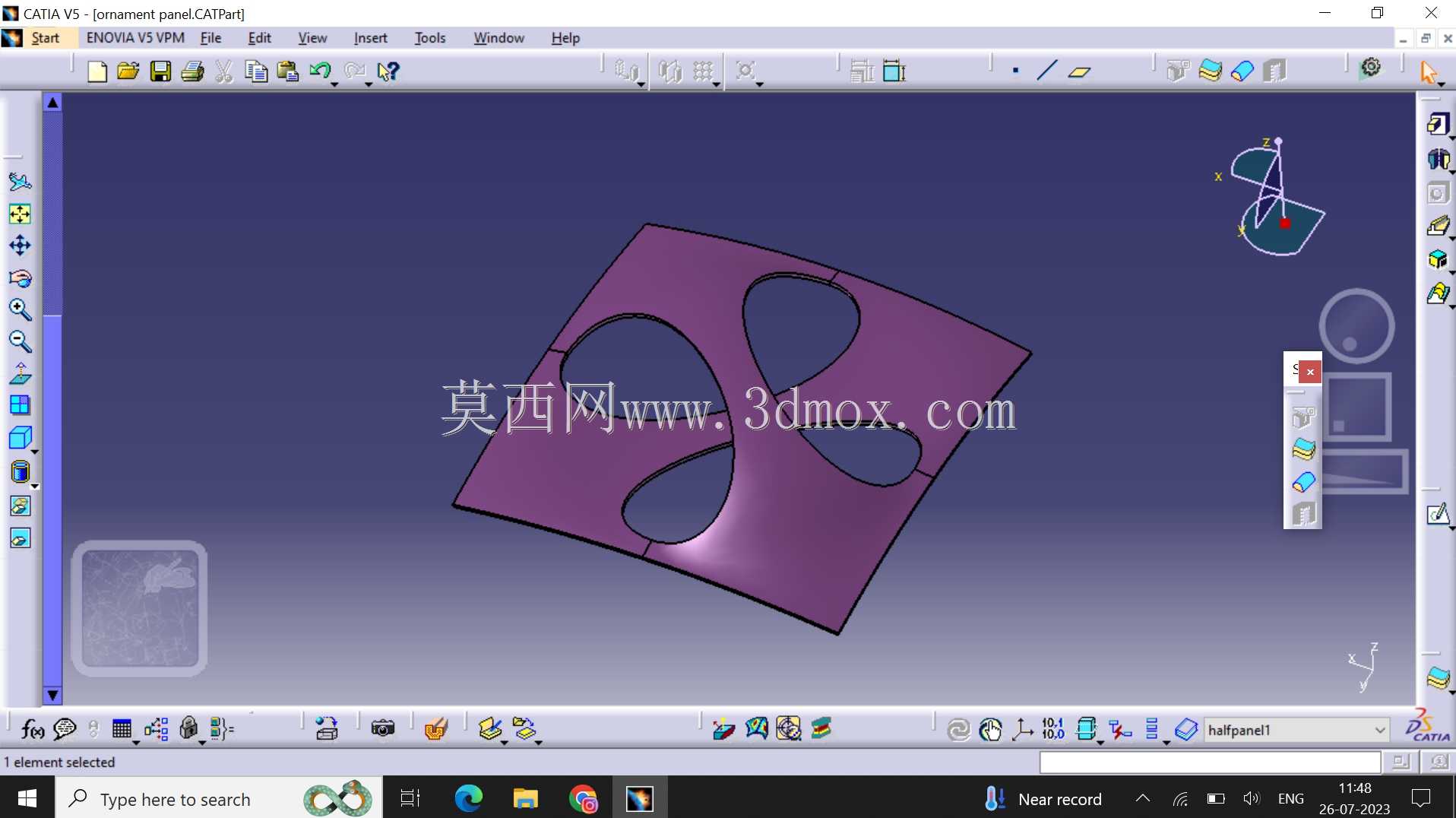
Task: Expand the Undo arrow dropdown
Action: coord(334,84)
